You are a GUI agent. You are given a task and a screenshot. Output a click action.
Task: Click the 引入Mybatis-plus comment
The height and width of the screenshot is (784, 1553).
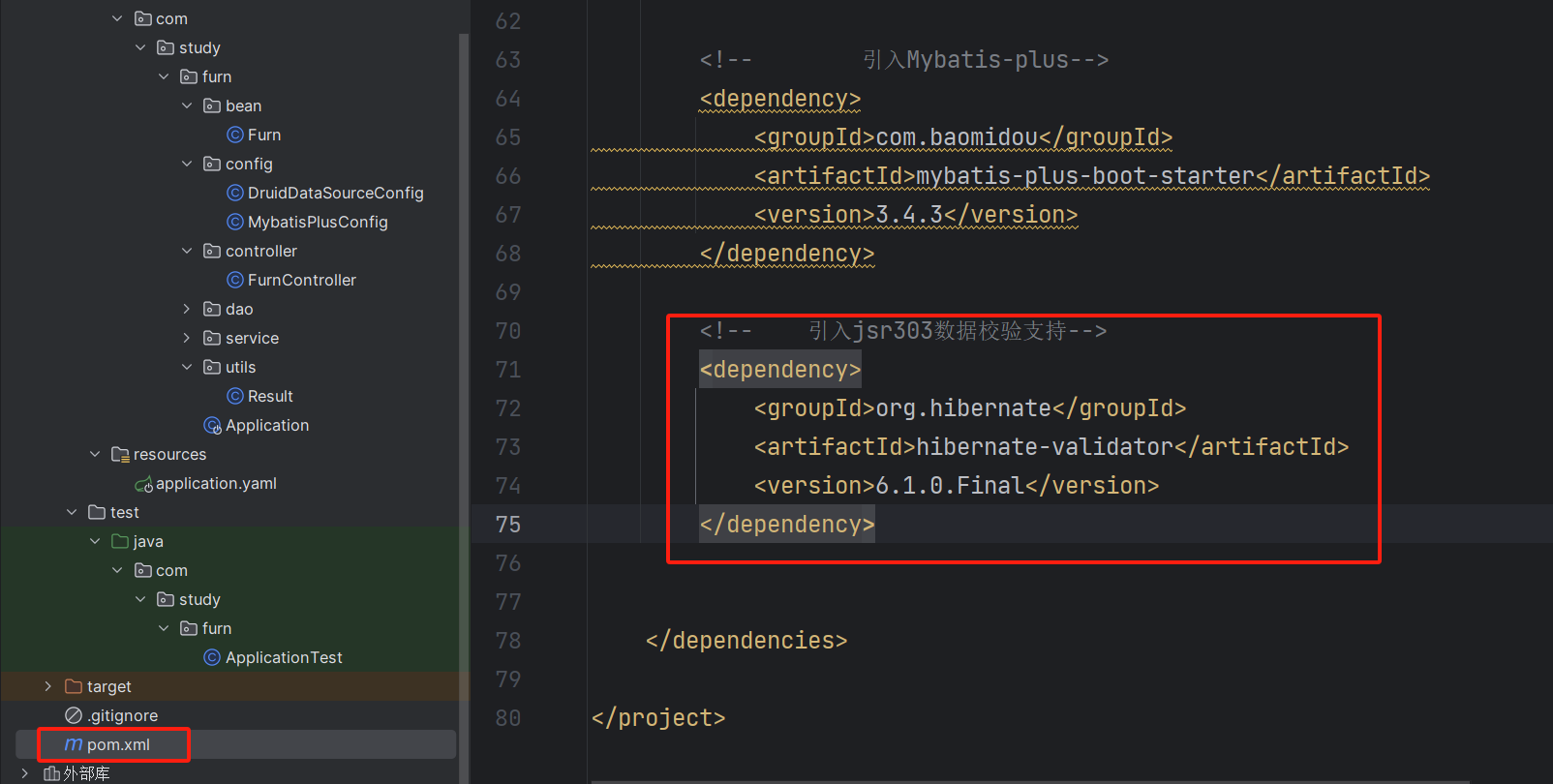point(904,60)
